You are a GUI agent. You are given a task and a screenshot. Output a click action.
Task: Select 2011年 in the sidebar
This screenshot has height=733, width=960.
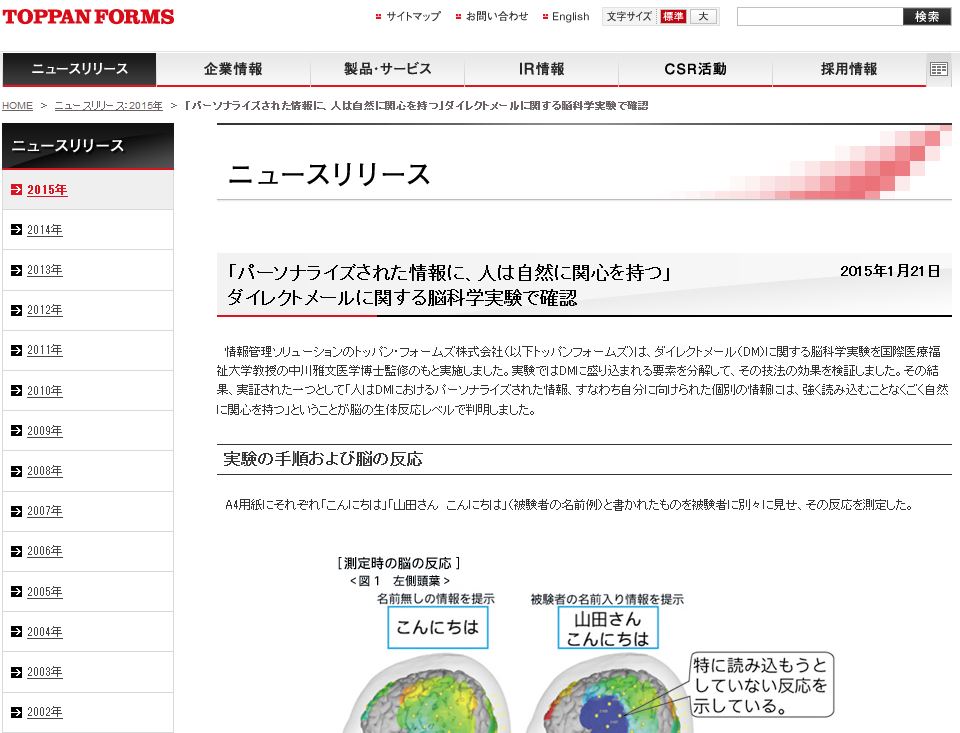coord(45,350)
